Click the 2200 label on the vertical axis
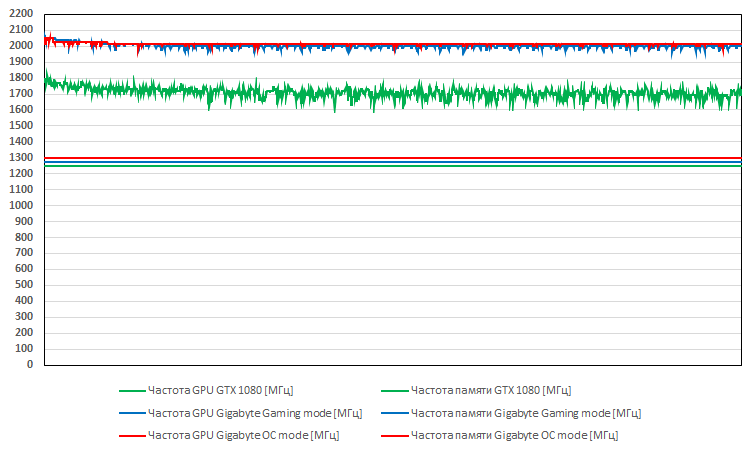The width and height of the screenshot is (756, 453). click(x=20, y=14)
